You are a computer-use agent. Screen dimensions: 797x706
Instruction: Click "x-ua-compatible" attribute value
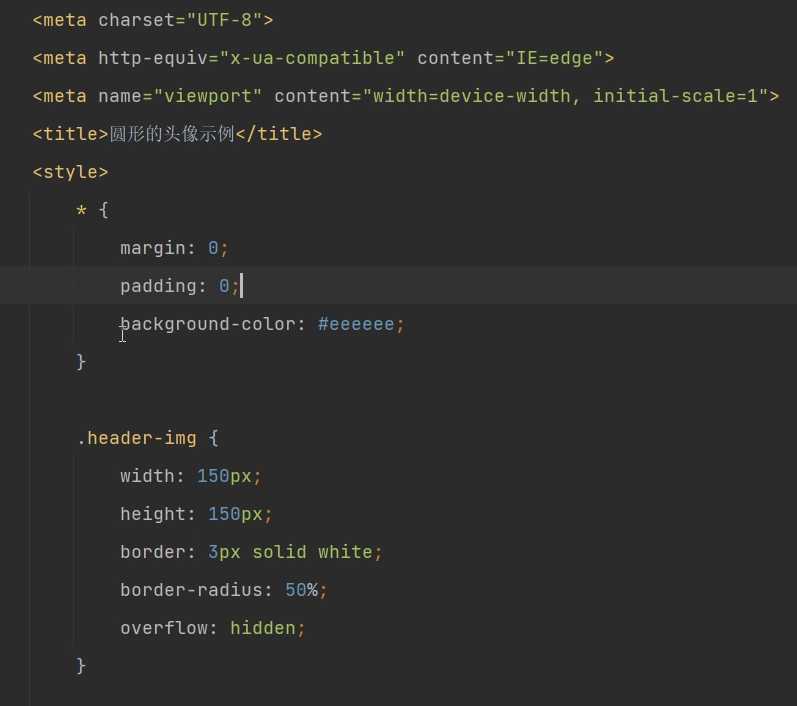[312, 58]
